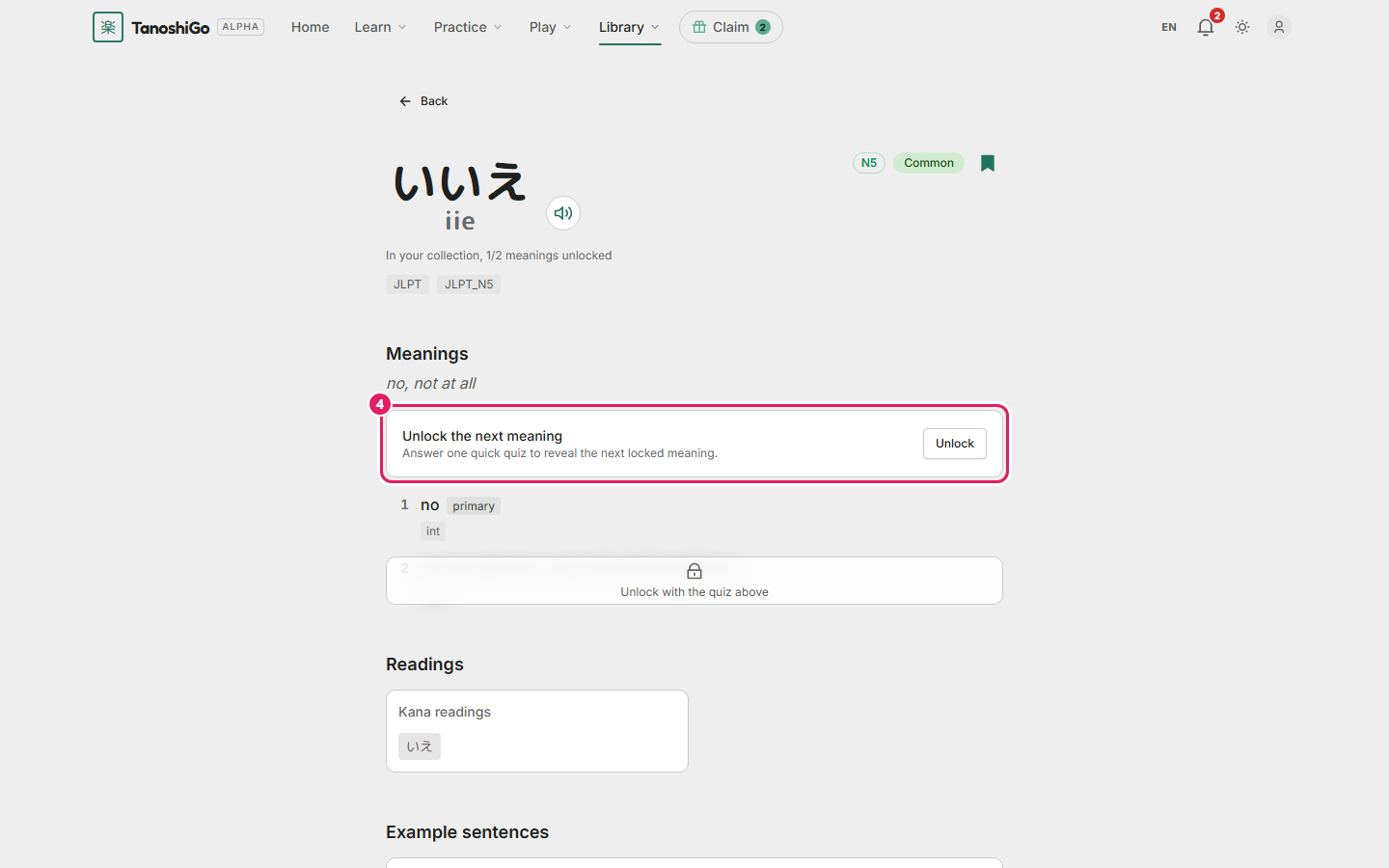Toggle the bookmark for this word
This screenshot has width=1389, height=868.
tap(988, 163)
